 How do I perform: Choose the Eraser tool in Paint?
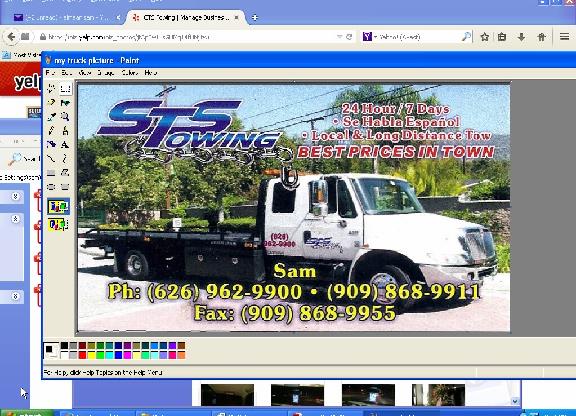[51, 103]
